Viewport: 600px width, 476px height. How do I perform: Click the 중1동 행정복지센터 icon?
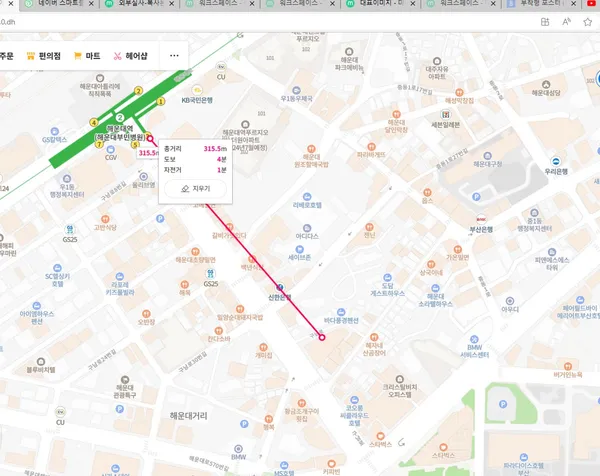(534, 213)
